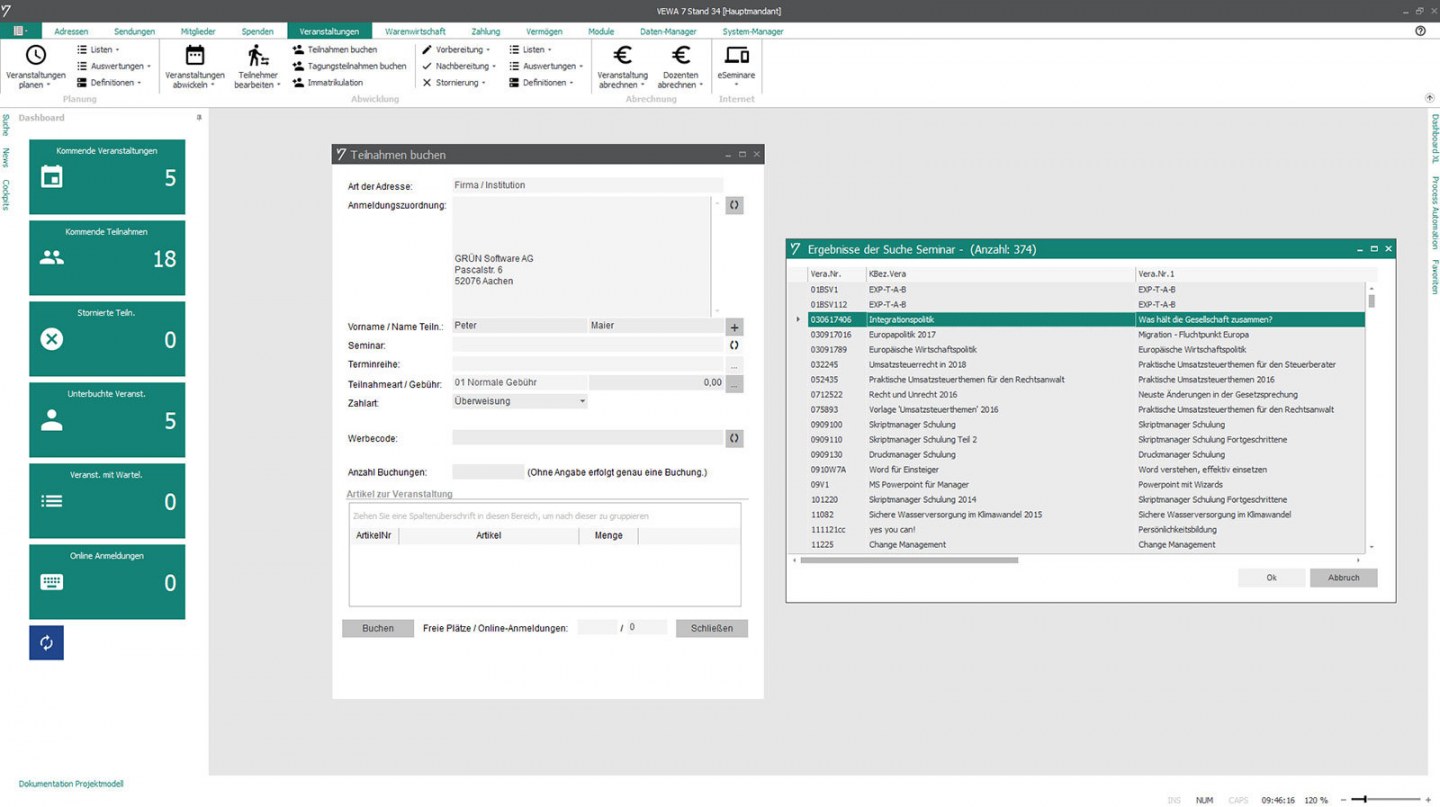
Task: Click the Buchen button
Action: pos(378,628)
